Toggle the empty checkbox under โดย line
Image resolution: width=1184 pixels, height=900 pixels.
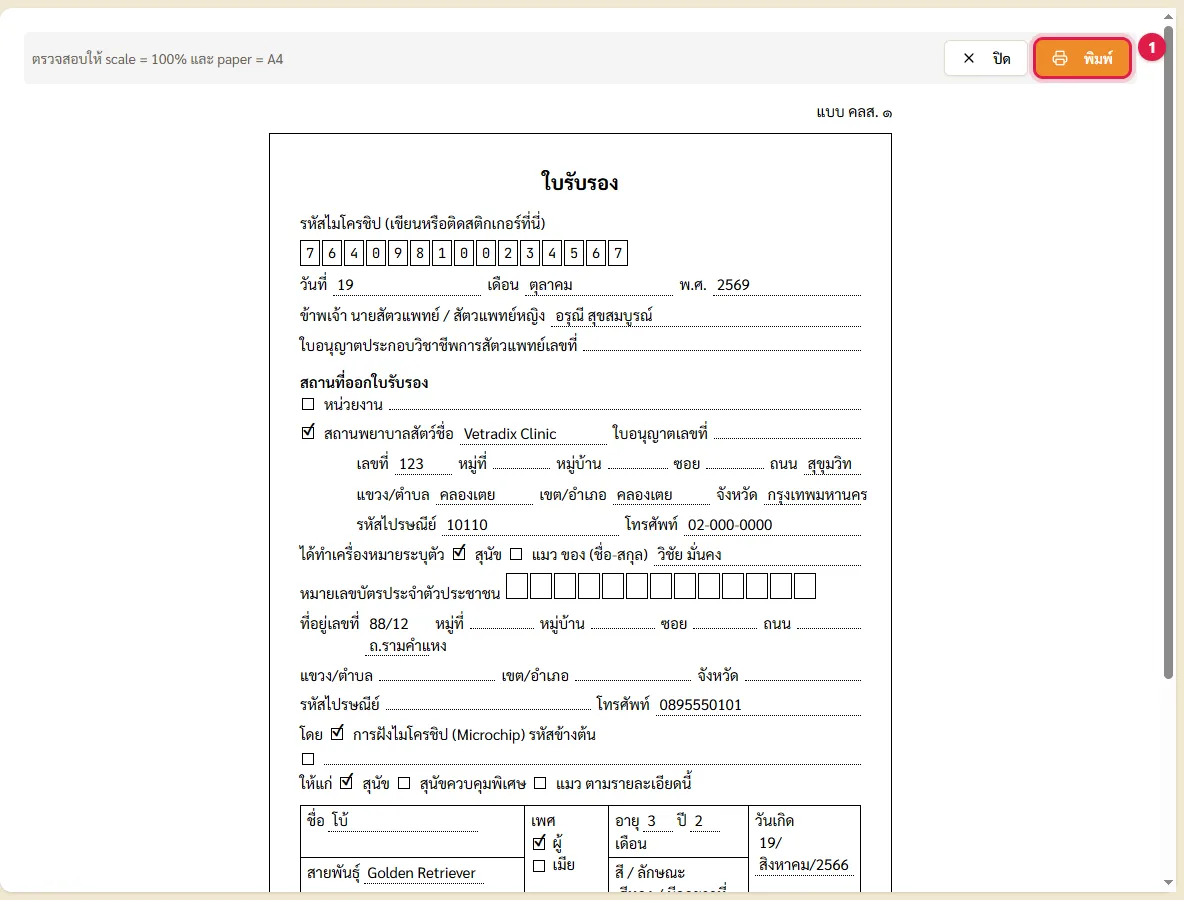click(x=308, y=759)
